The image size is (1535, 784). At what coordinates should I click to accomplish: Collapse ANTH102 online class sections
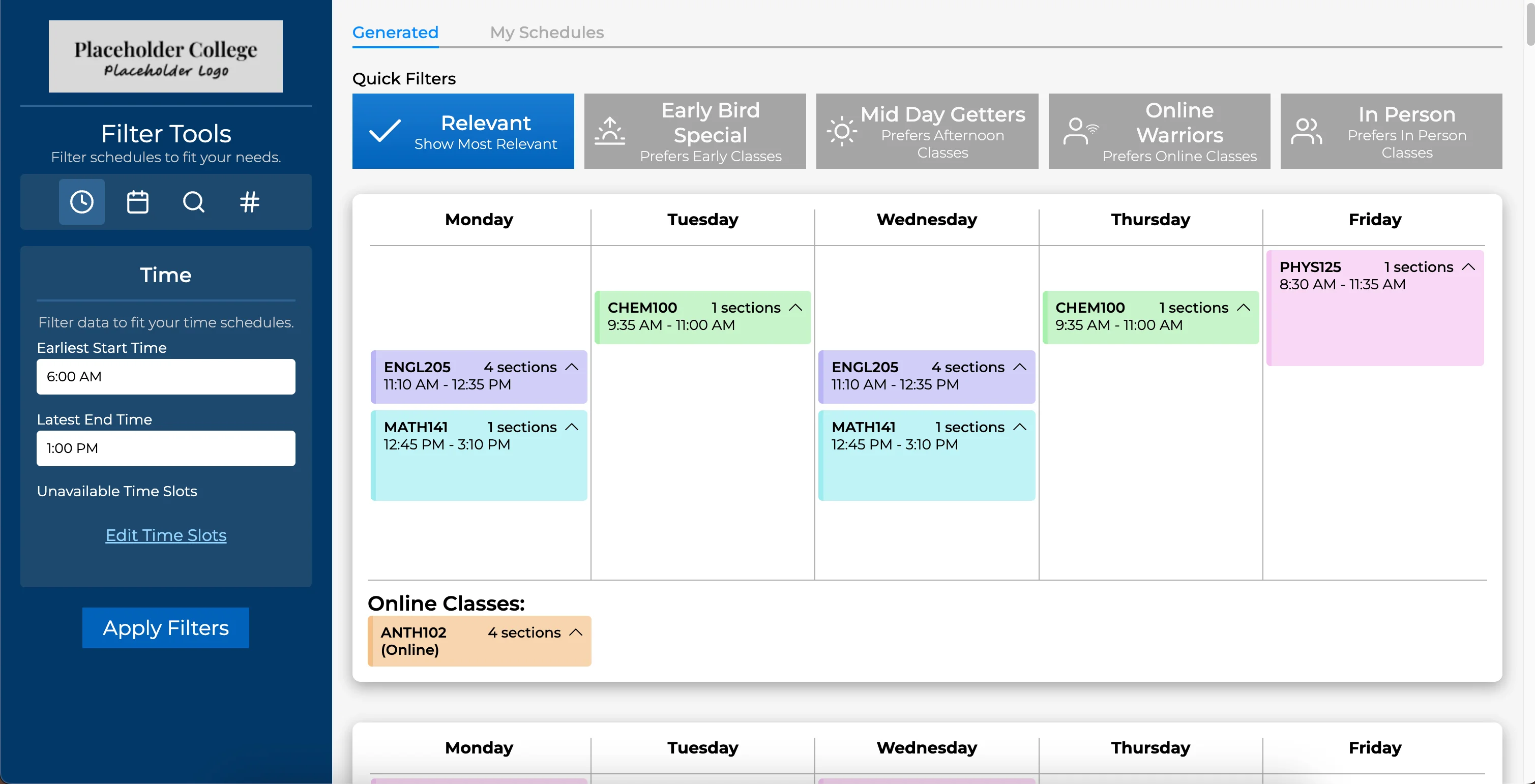click(x=576, y=632)
